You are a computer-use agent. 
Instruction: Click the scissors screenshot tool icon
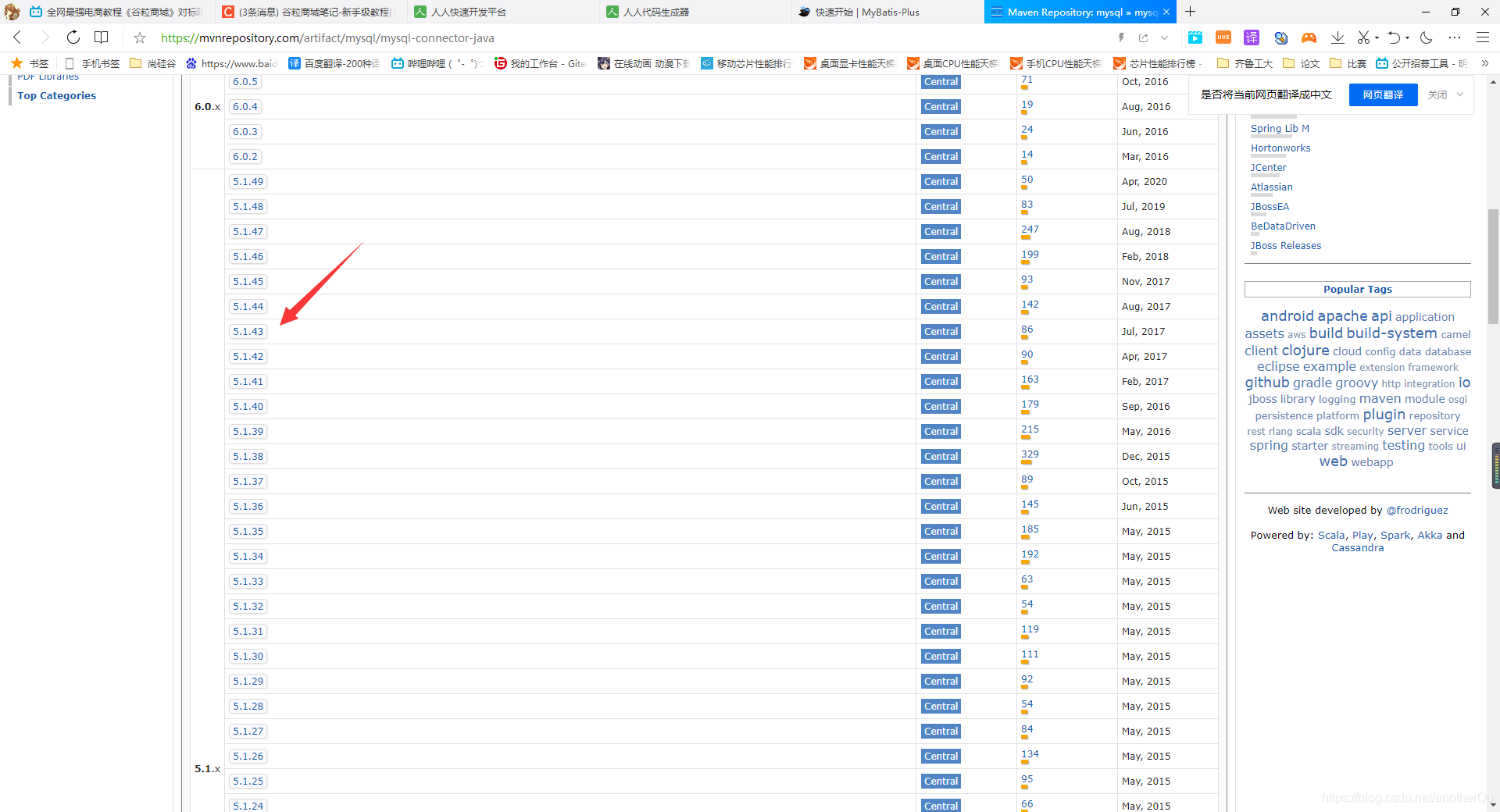tap(1363, 37)
